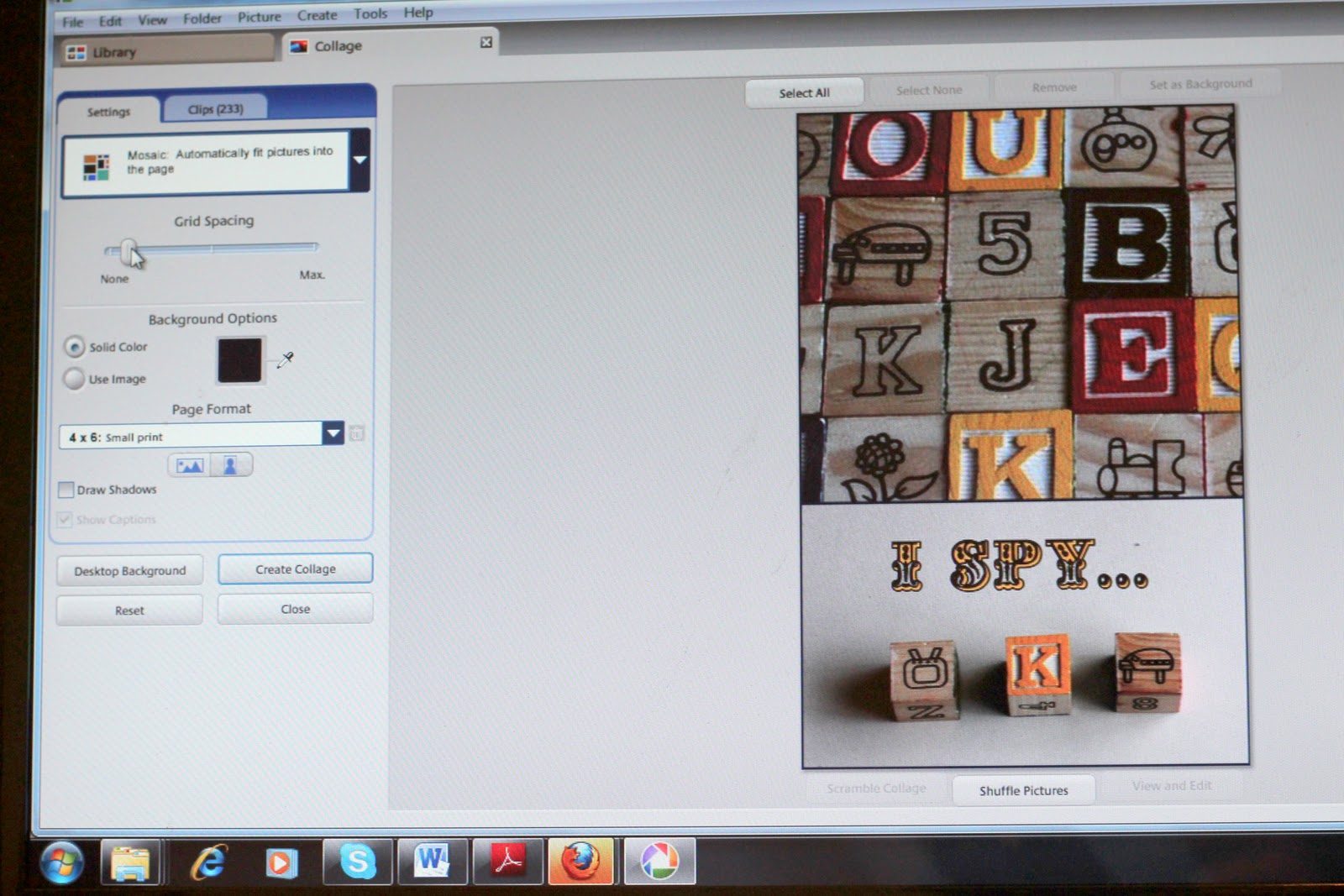Click the Scramble Collage button
This screenshot has height=896, width=1344.
[876, 788]
